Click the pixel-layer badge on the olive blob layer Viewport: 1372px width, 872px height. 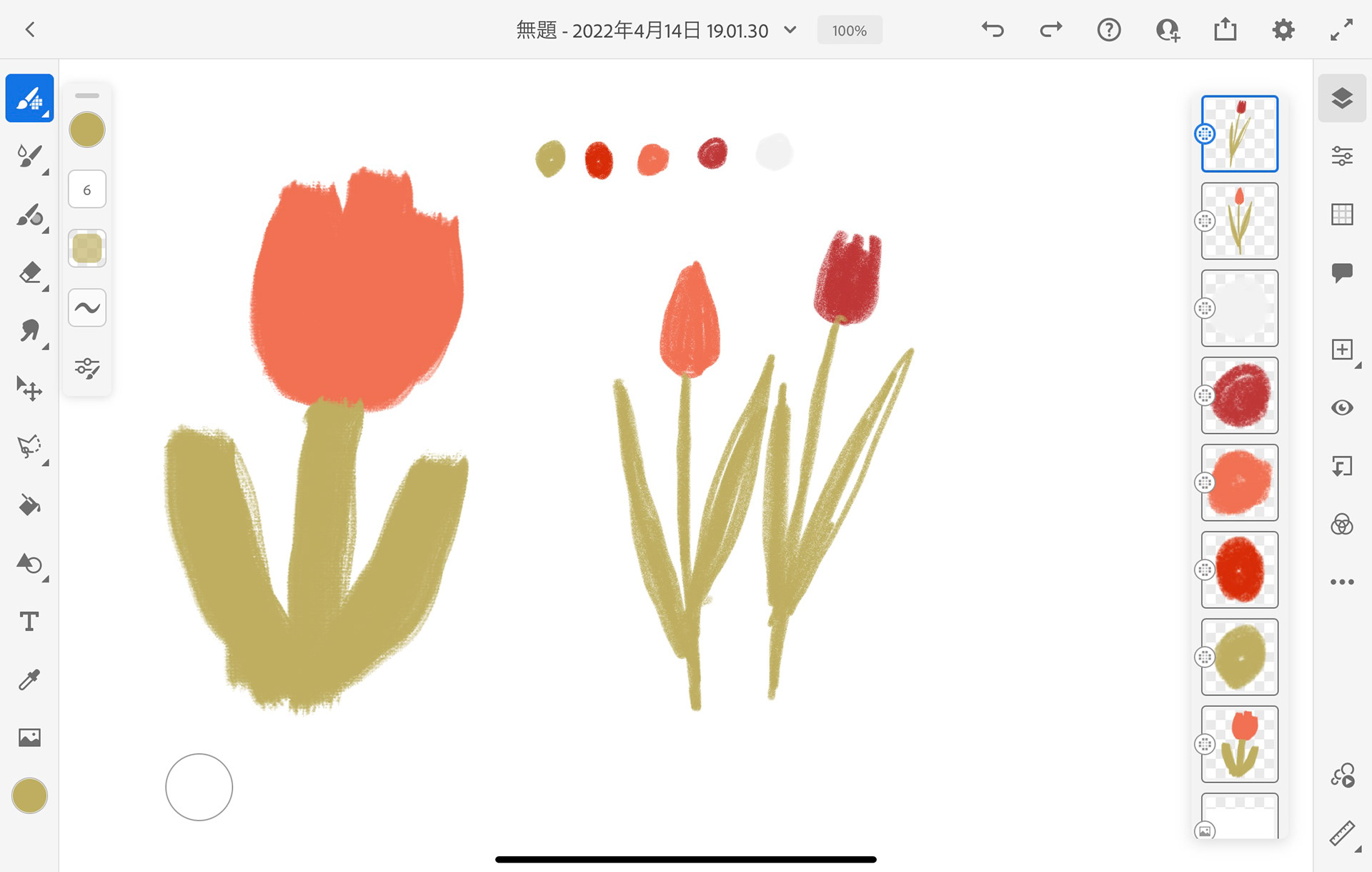click(1205, 657)
